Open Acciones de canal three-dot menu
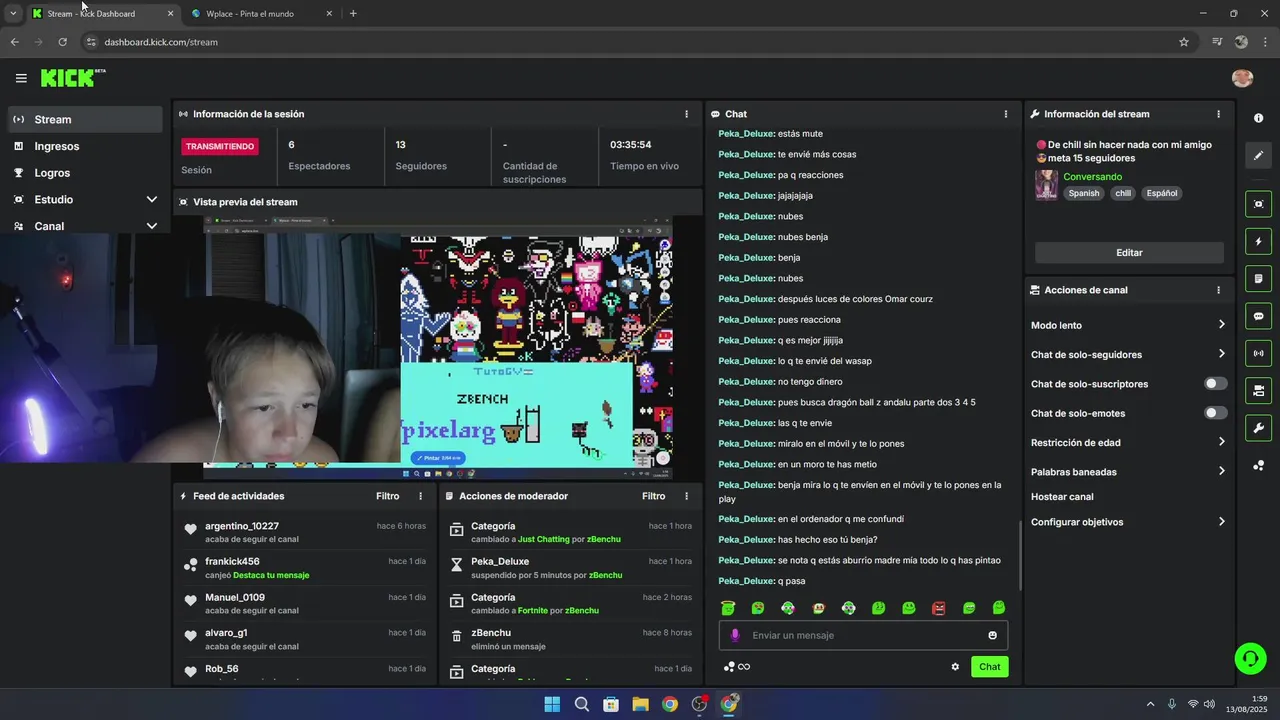The height and width of the screenshot is (720, 1280). (1218, 290)
